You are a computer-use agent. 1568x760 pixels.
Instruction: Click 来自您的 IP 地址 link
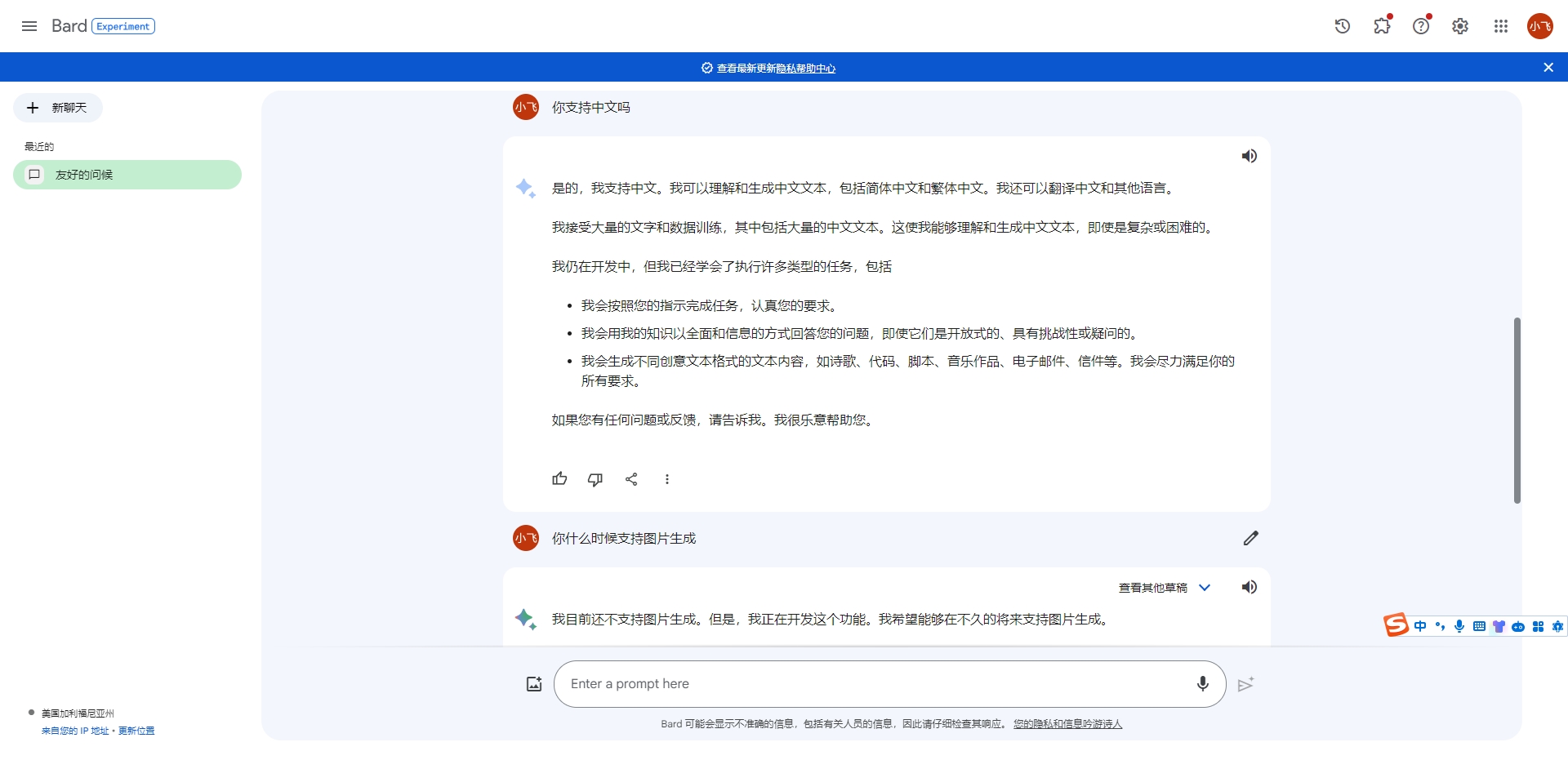tap(75, 731)
